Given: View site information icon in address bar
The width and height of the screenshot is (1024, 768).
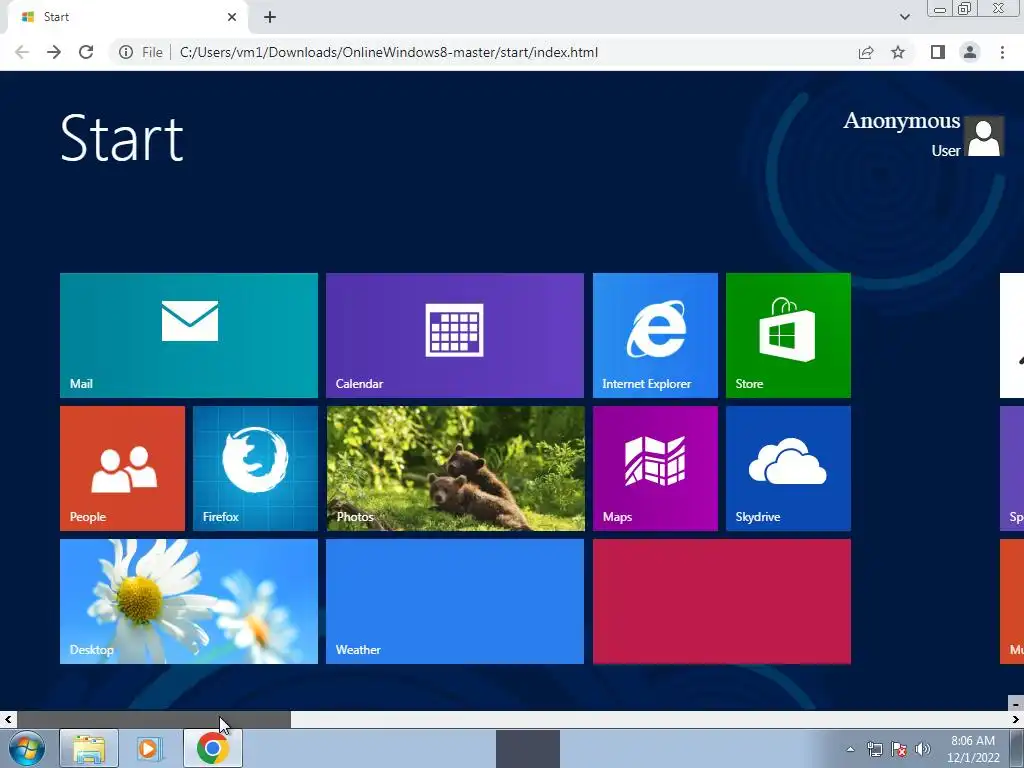Looking at the screenshot, I should 125,52.
